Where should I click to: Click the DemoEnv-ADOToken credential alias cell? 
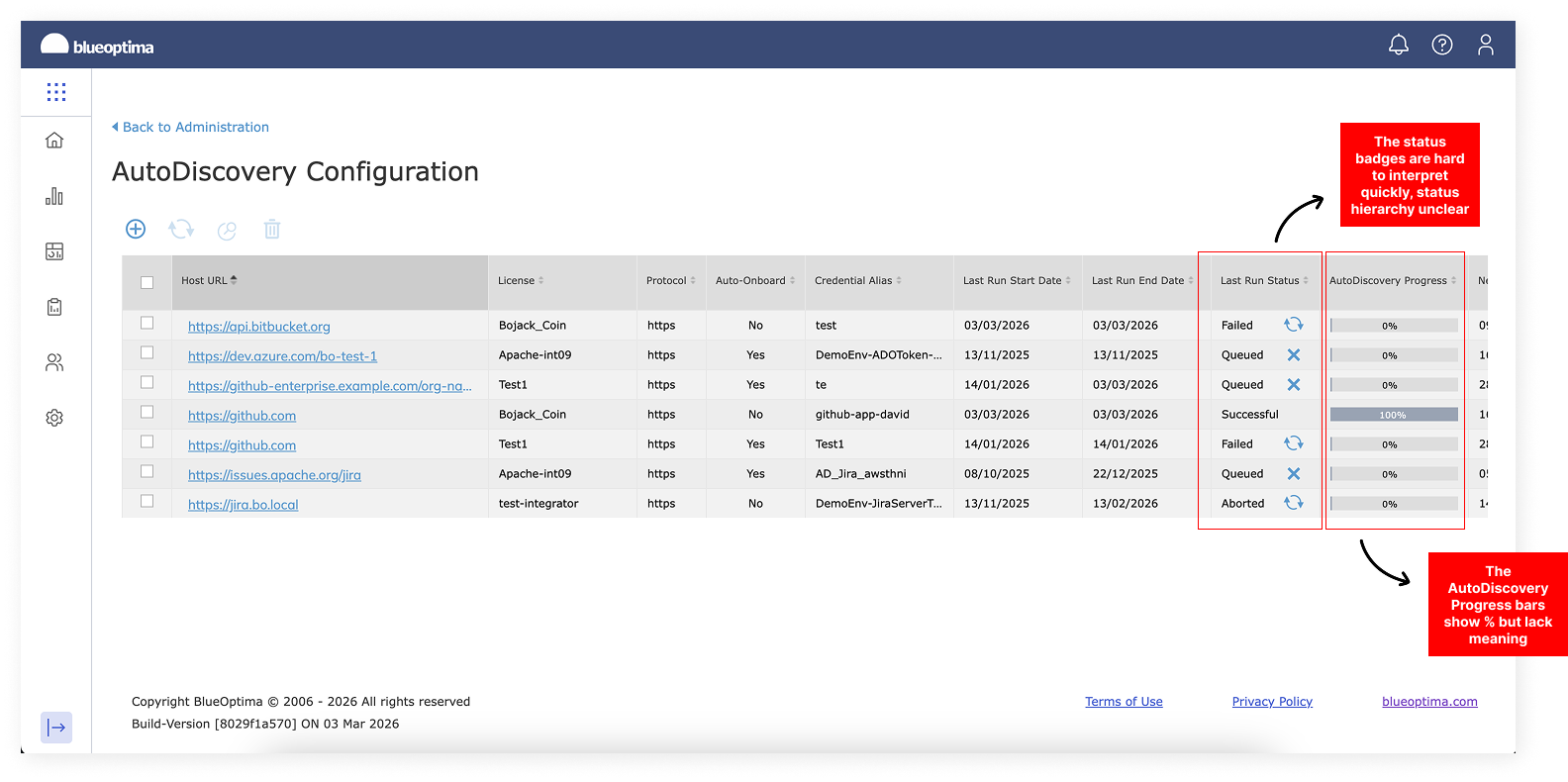(879, 354)
